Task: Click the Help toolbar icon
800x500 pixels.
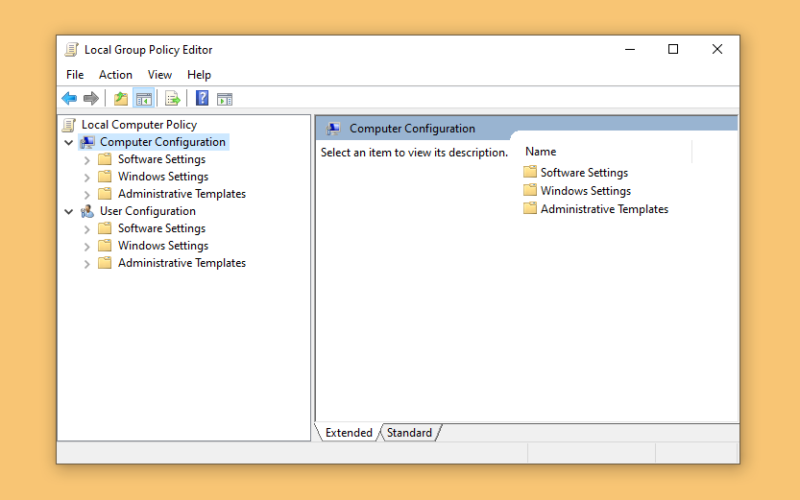Action: tap(202, 98)
